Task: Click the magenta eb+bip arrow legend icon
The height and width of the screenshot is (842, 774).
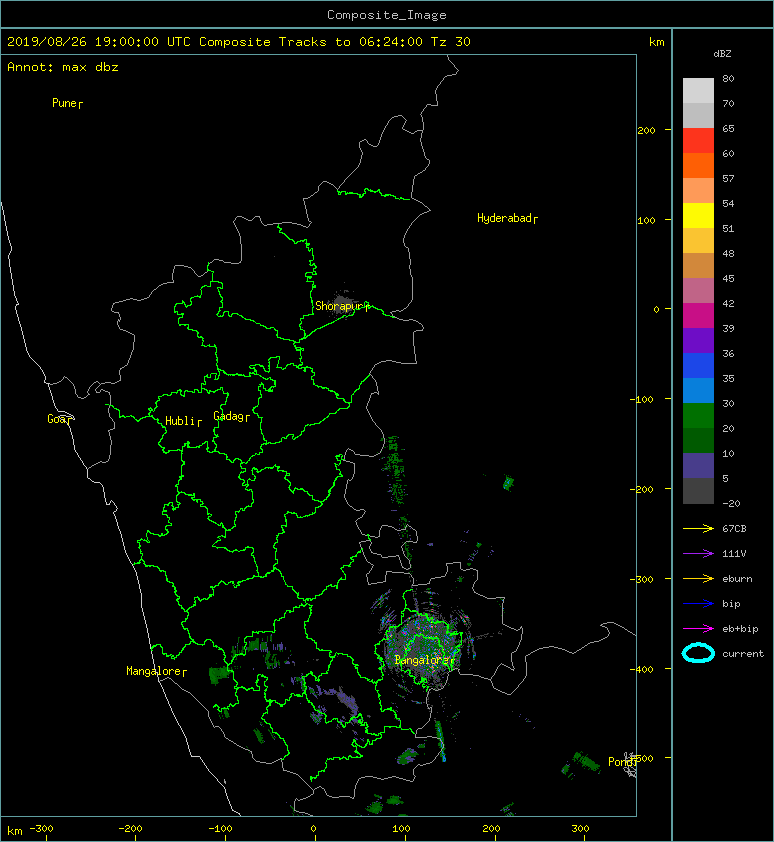Action: point(698,629)
